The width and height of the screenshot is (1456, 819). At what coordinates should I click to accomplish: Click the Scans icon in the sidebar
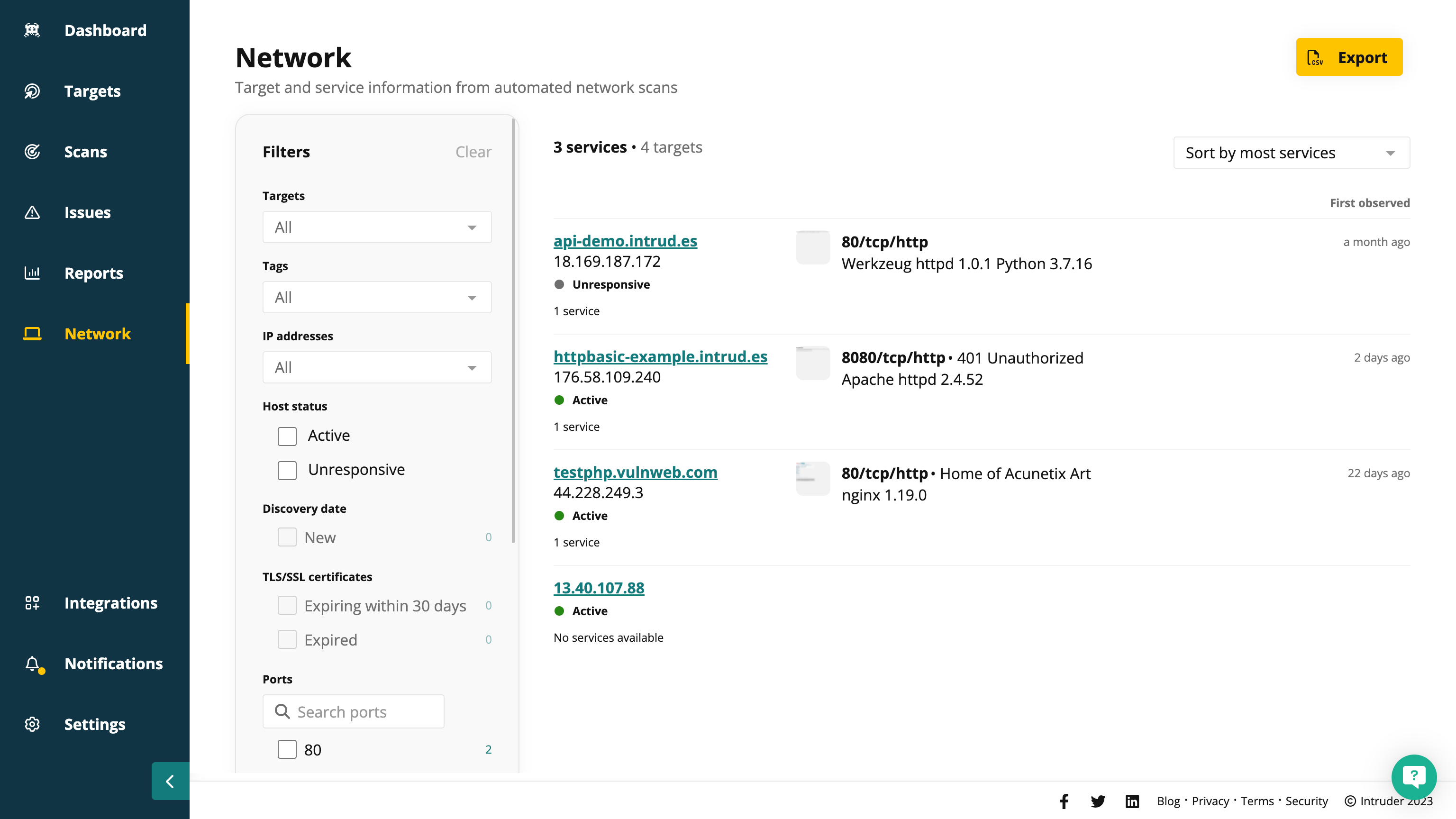33,152
